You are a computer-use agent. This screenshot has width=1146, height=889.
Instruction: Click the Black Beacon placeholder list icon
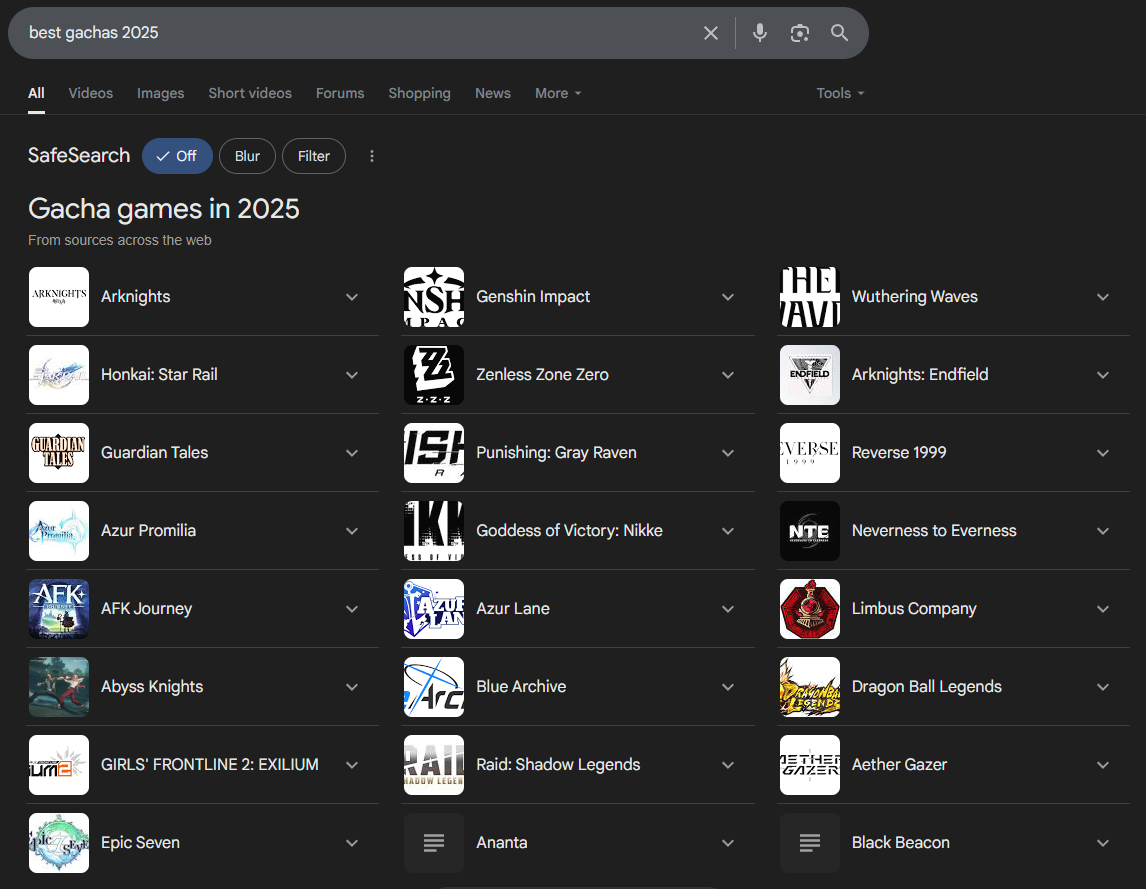click(x=810, y=843)
